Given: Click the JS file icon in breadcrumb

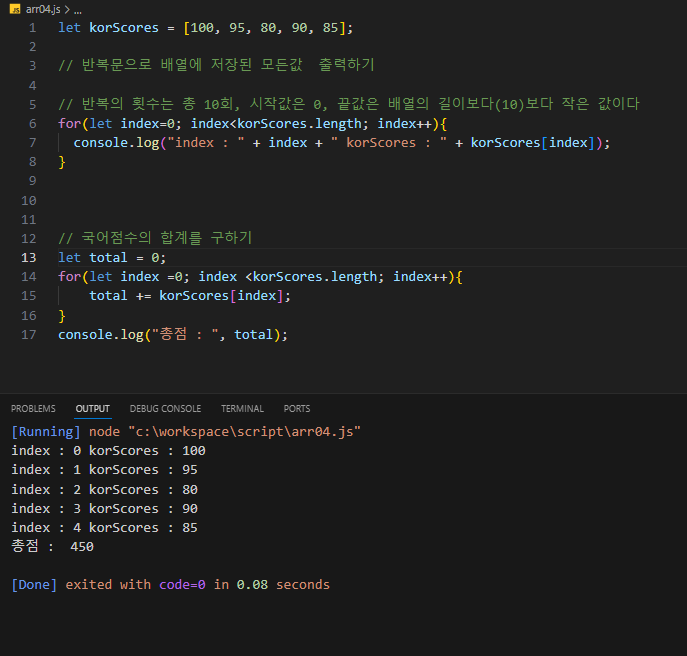Looking at the screenshot, I should coord(15,9).
